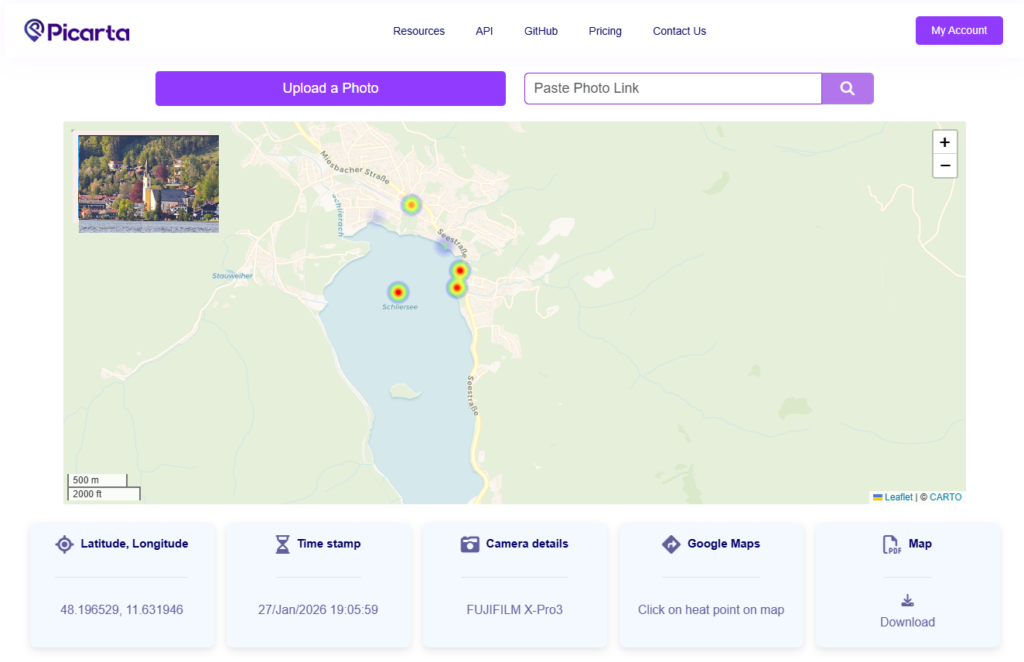Click 'Click on heat point on map' text
The height and width of the screenshot is (662, 1024).
(711, 610)
